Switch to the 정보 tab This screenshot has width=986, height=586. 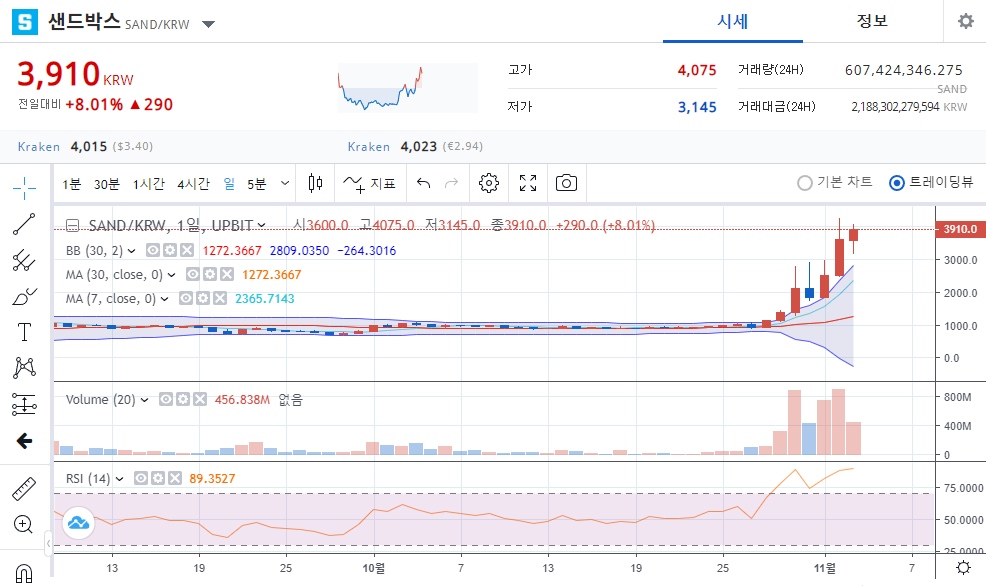tap(872, 21)
